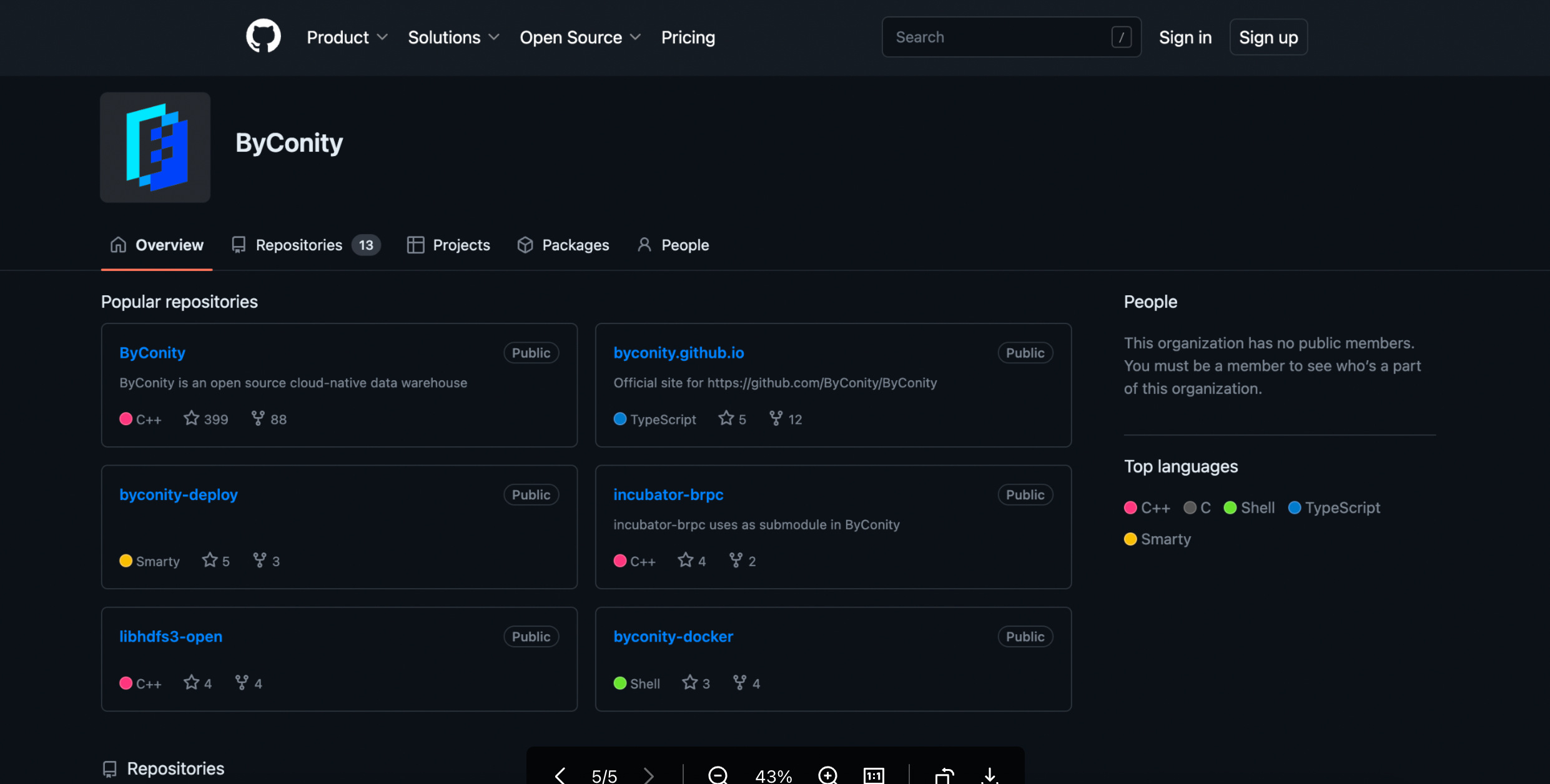The width and height of the screenshot is (1550, 784).
Task: Click the zoom in magnifier icon
Action: coord(828,775)
